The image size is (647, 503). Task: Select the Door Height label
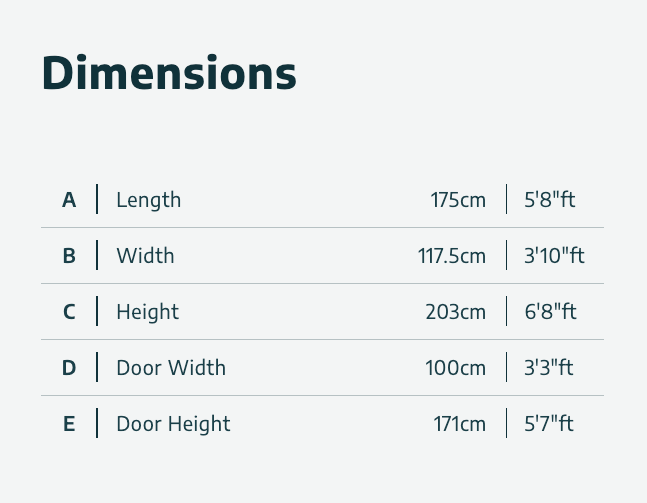(173, 424)
